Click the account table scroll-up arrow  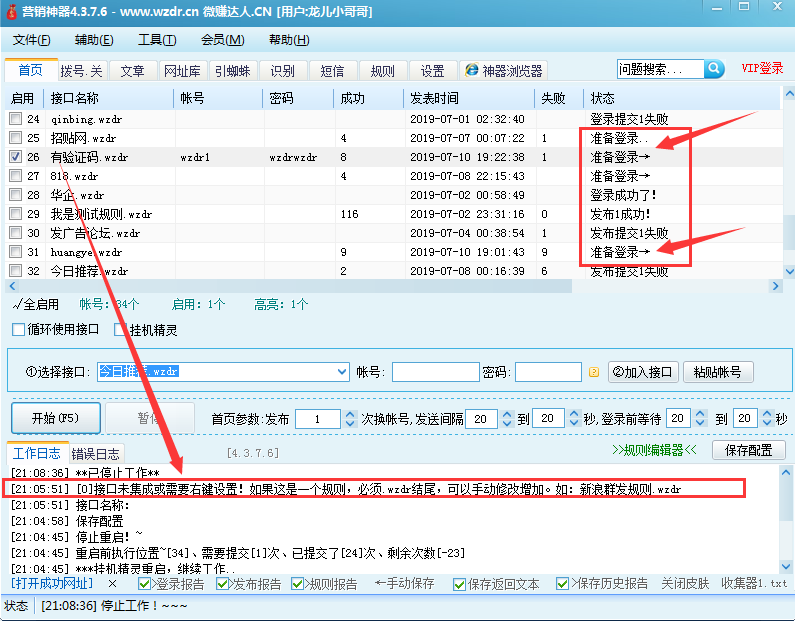click(x=789, y=94)
